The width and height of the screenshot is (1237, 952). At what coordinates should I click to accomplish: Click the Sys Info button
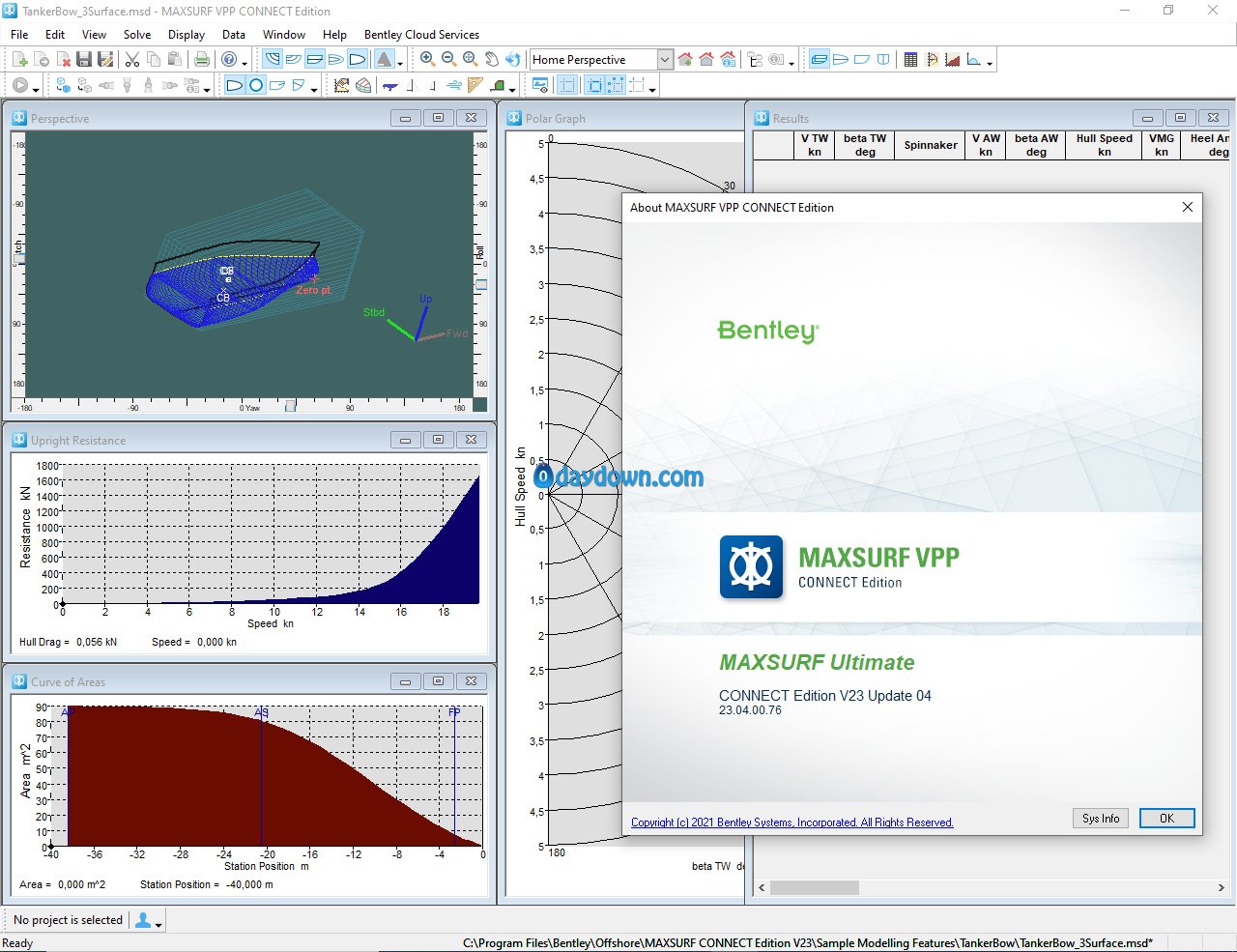pyautogui.click(x=1101, y=818)
